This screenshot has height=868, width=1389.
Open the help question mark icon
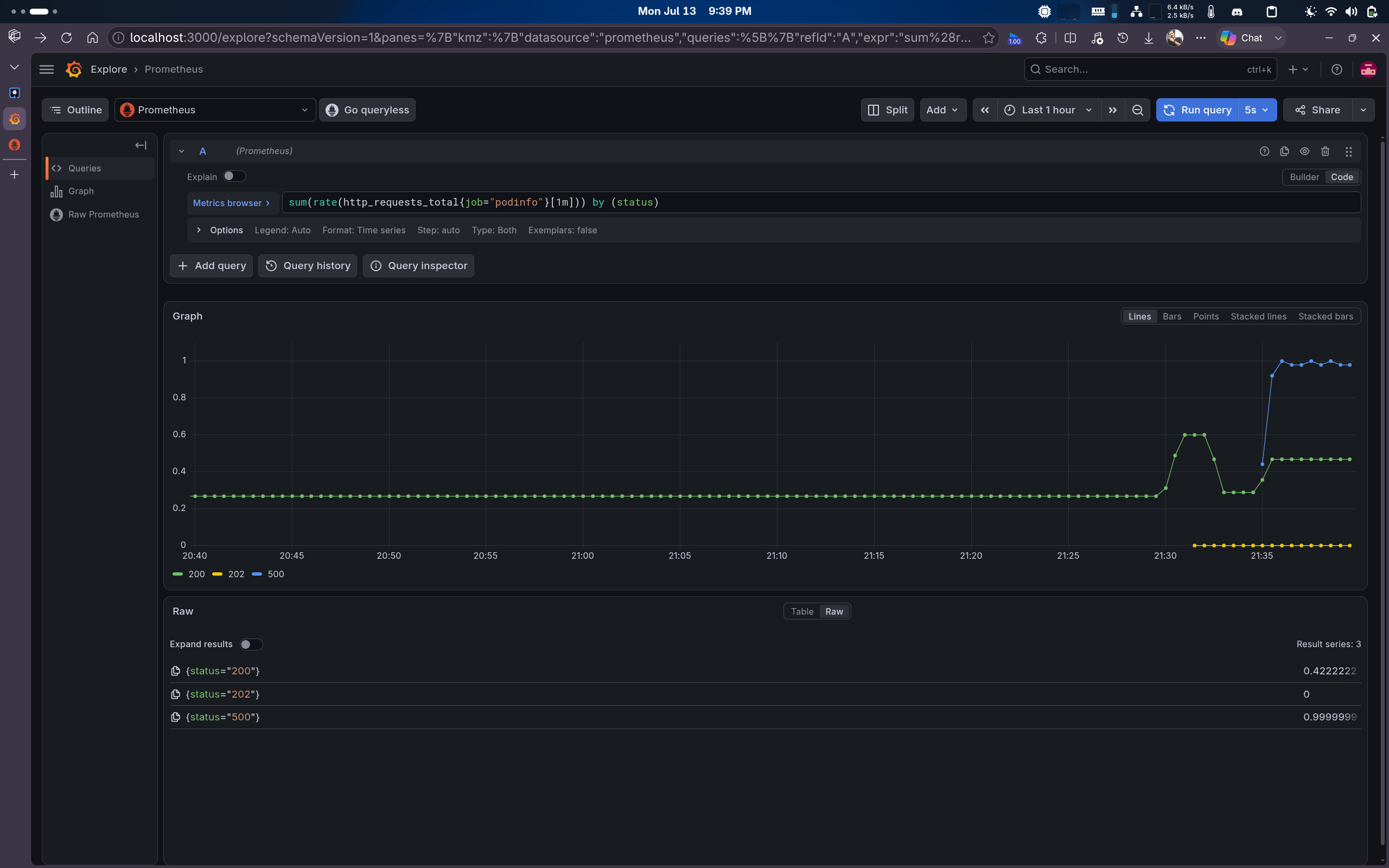[1337, 69]
